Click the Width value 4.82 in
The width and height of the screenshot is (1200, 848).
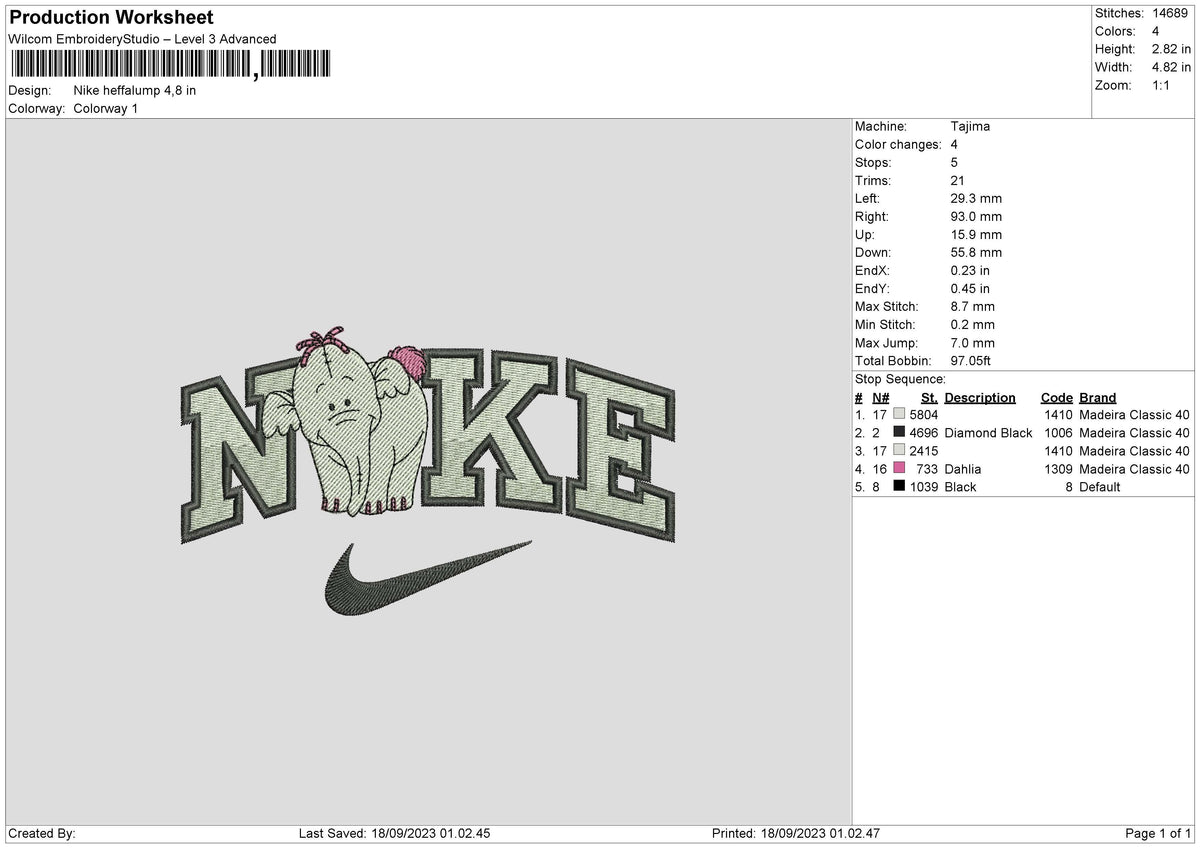1169,67
